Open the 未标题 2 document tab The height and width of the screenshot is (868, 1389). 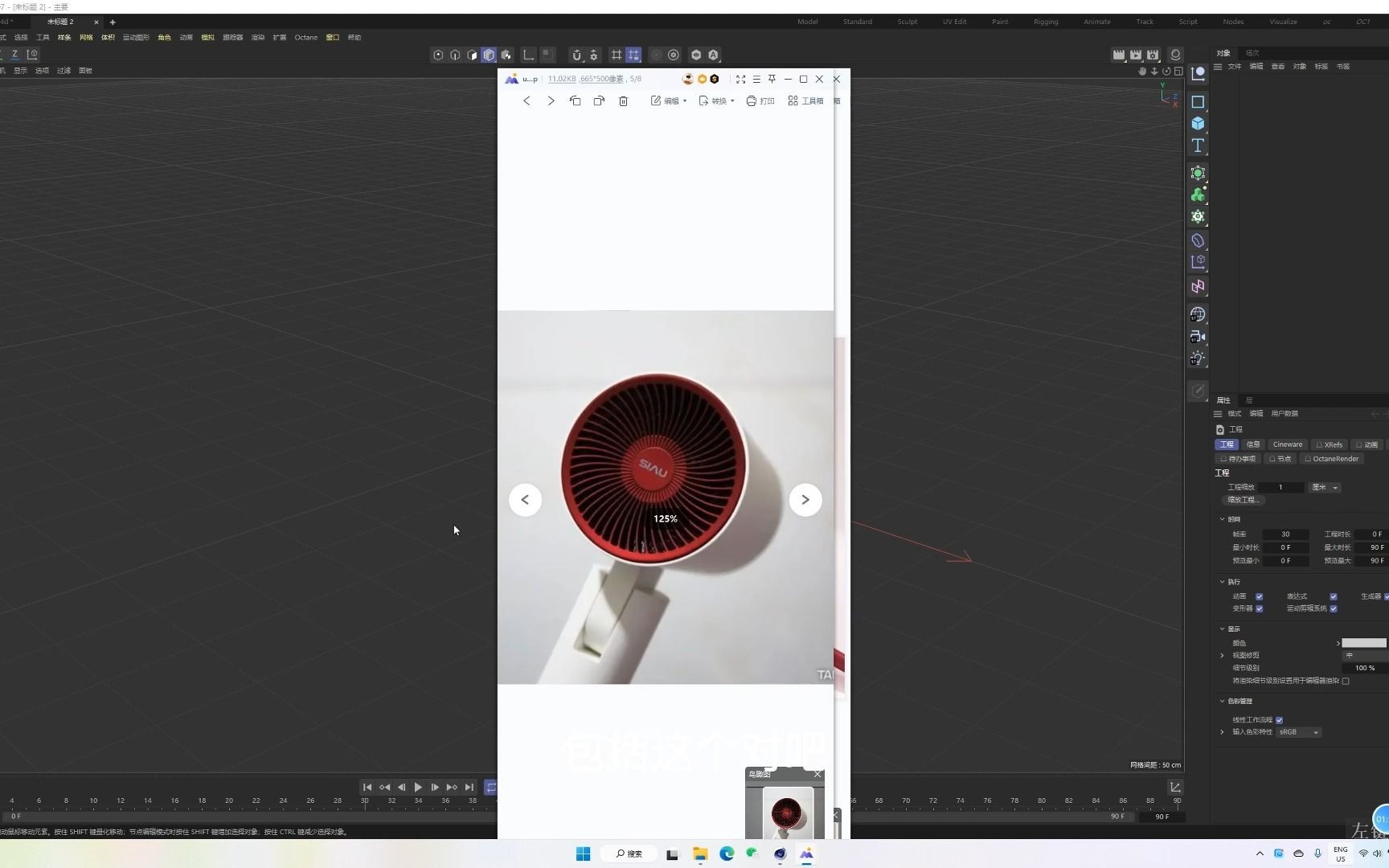[x=60, y=22]
